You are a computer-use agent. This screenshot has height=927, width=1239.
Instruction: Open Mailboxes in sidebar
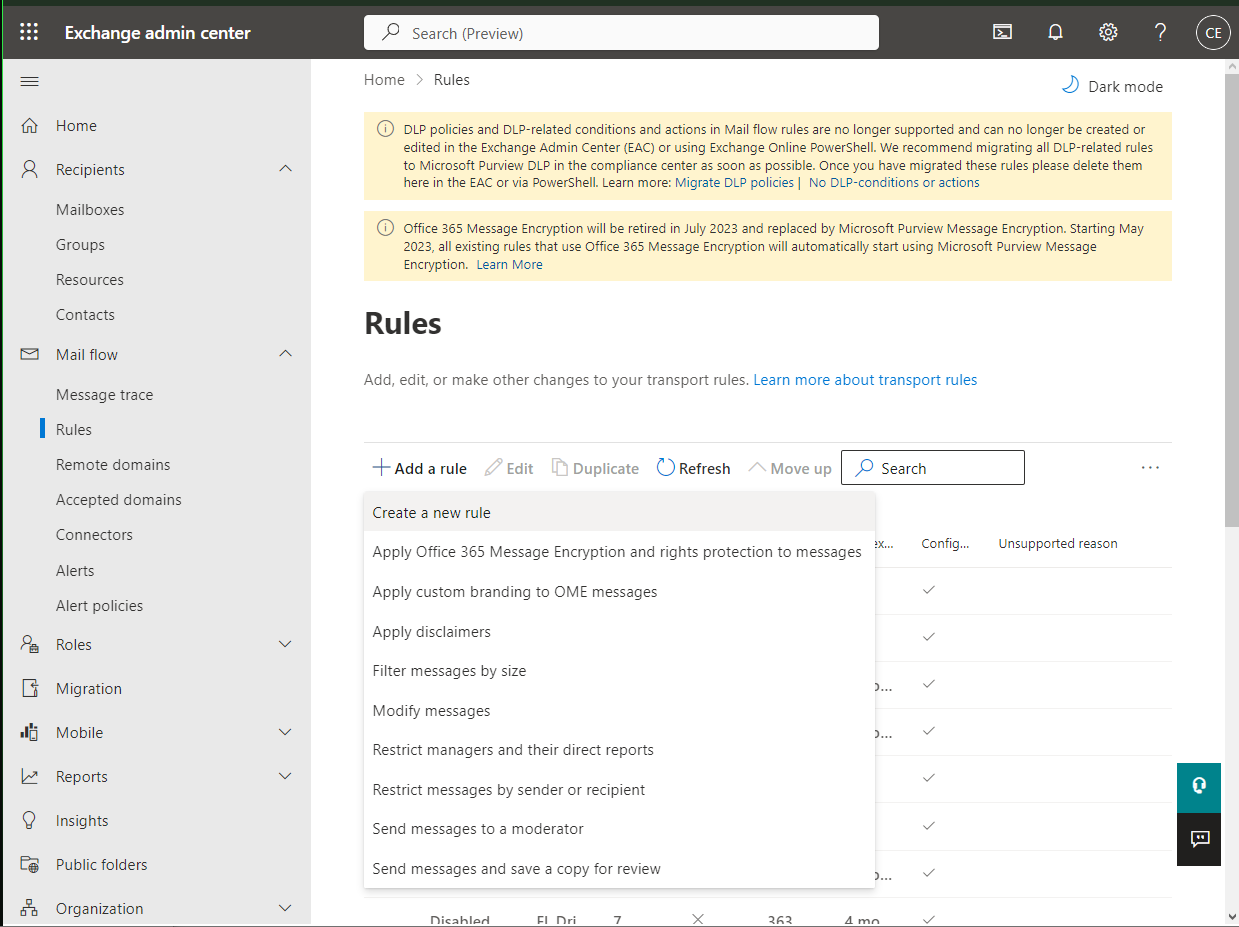click(x=90, y=209)
